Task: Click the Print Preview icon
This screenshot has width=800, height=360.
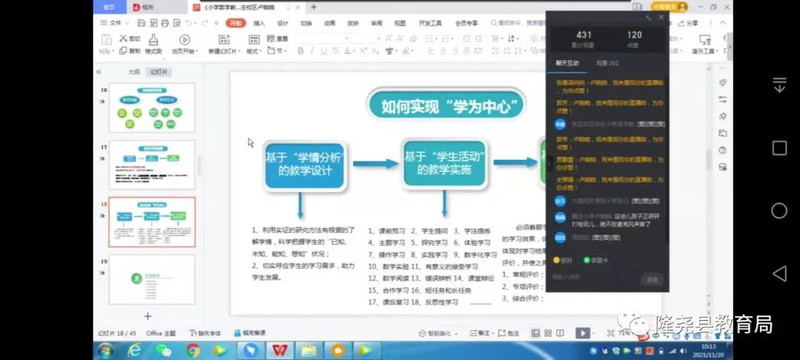Action: pyautogui.click(x=177, y=23)
